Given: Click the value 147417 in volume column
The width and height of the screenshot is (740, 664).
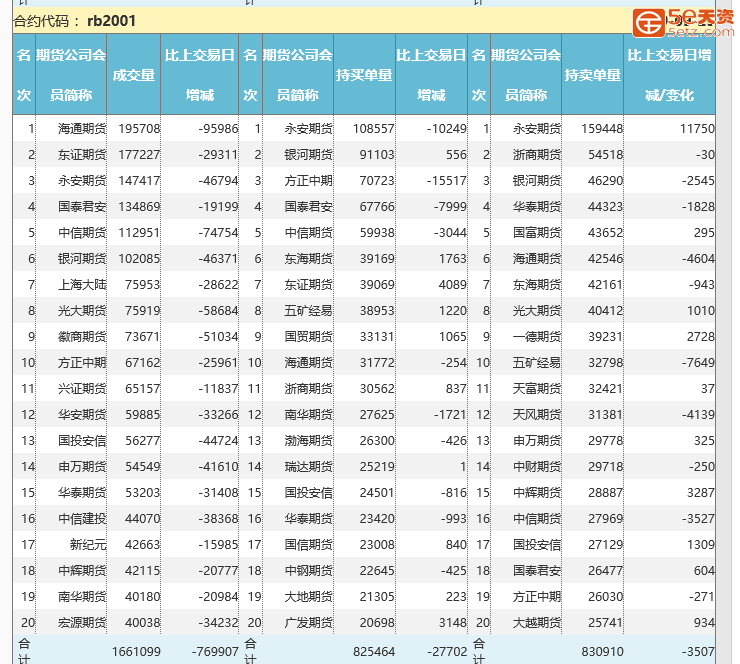Looking at the screenshot, I should 139,180.
